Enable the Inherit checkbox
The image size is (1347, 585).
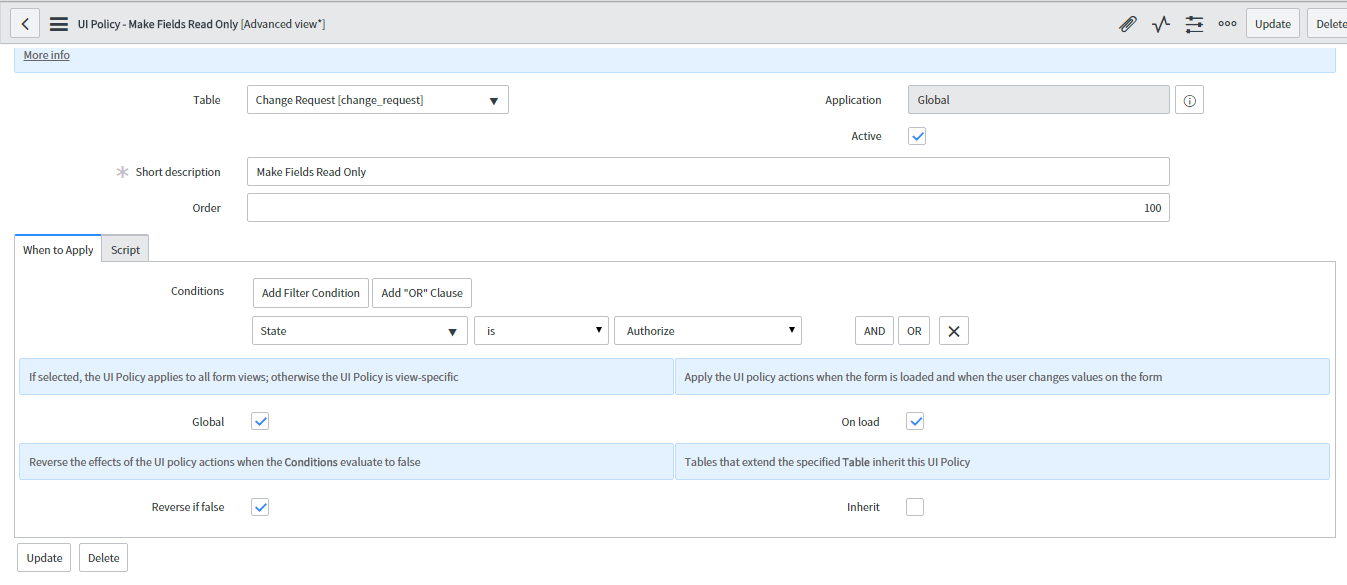[x=914, y=506]
